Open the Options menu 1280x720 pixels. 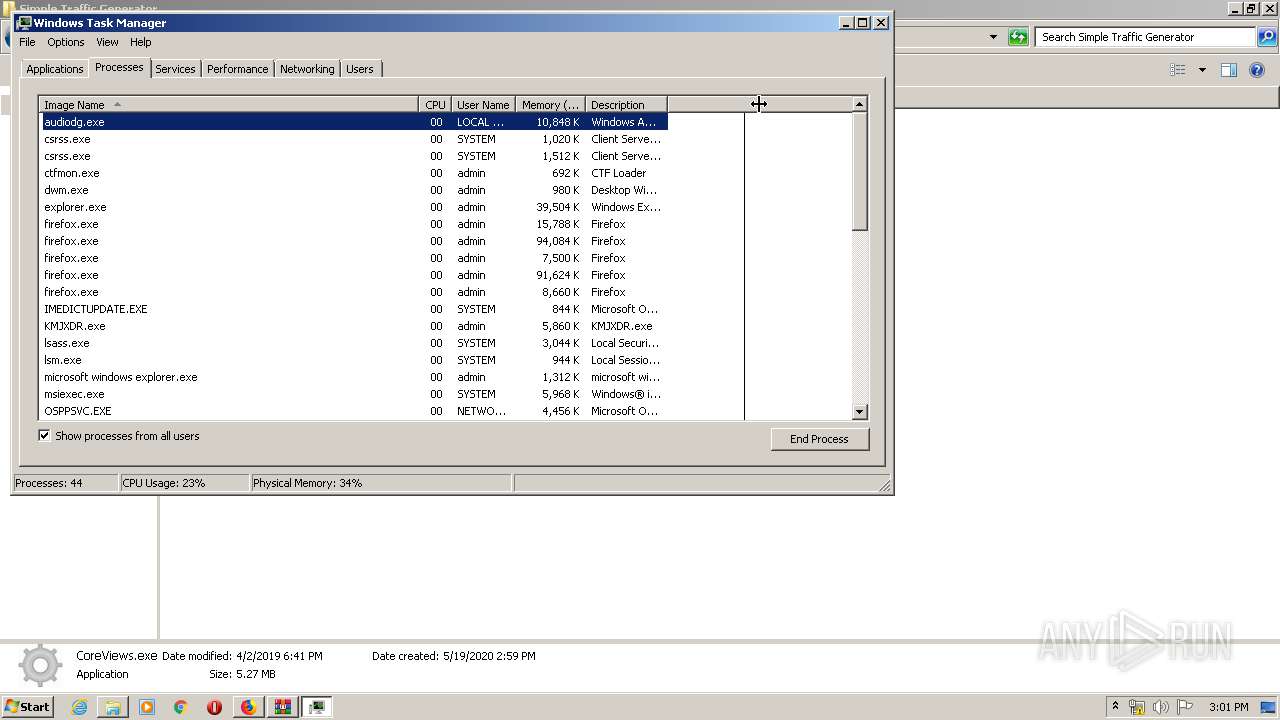coord(66,42)
